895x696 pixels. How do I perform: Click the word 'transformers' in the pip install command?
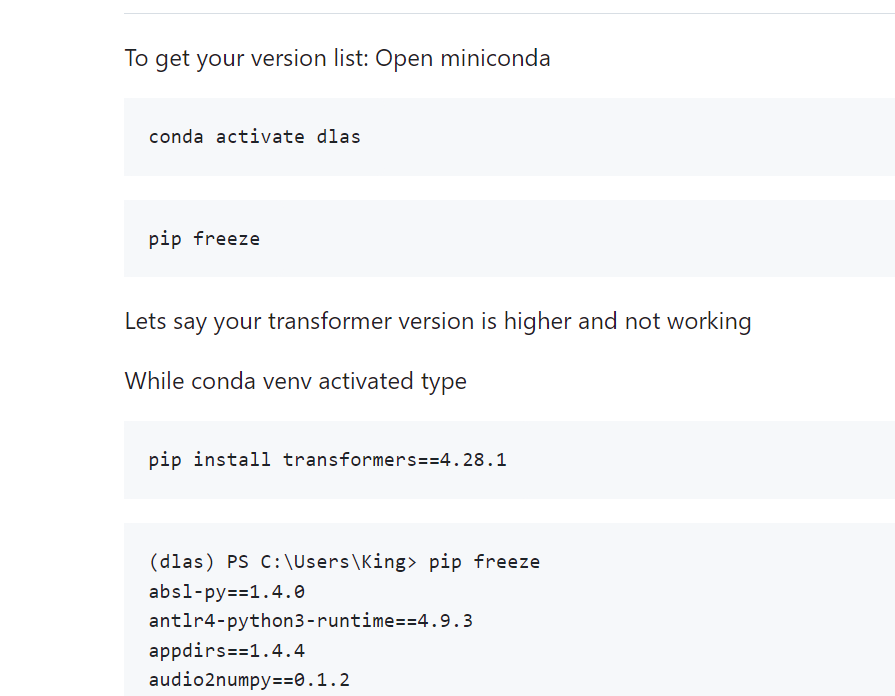[350, 460]
